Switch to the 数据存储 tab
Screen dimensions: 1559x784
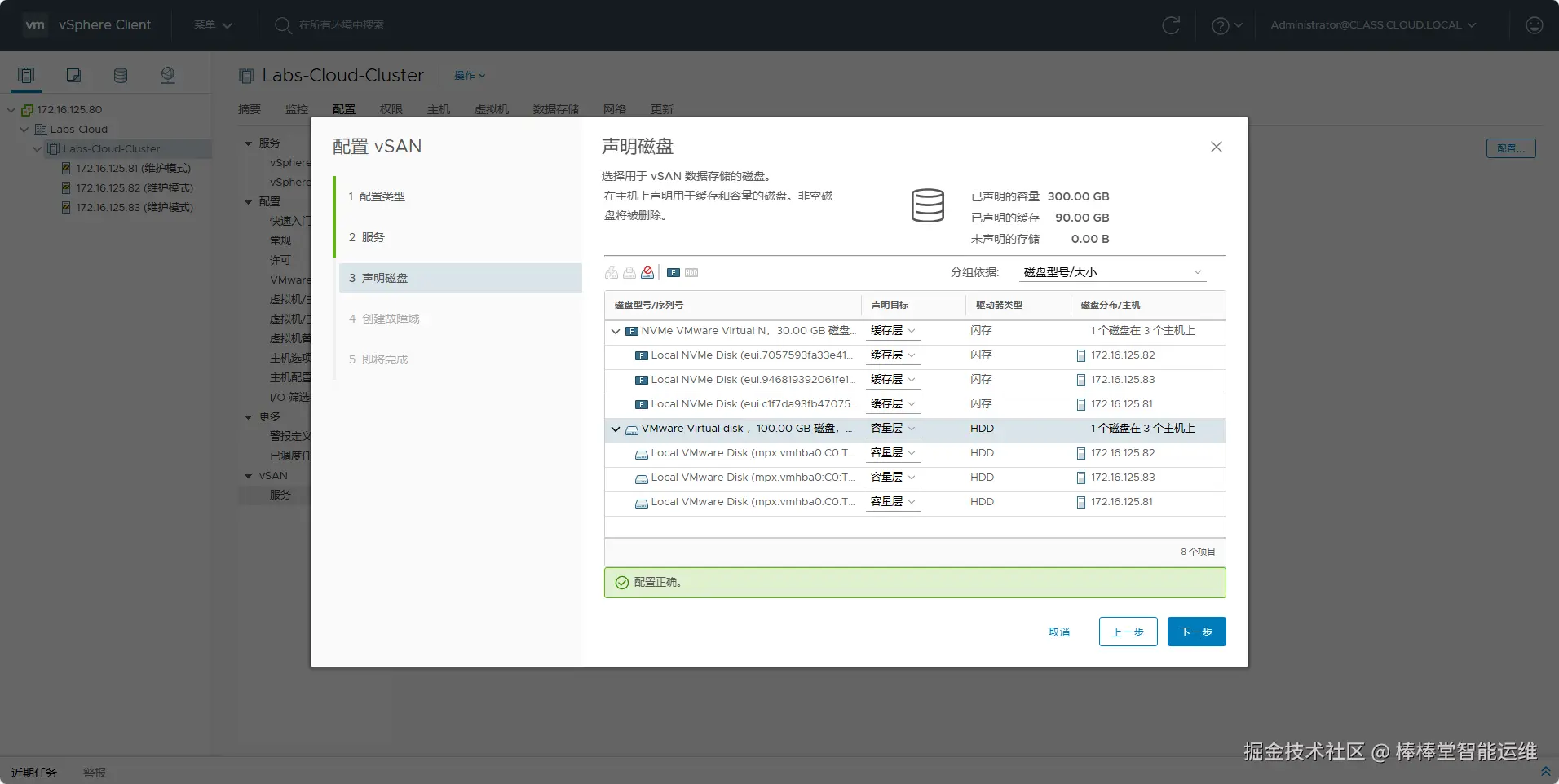pos(556,109)
